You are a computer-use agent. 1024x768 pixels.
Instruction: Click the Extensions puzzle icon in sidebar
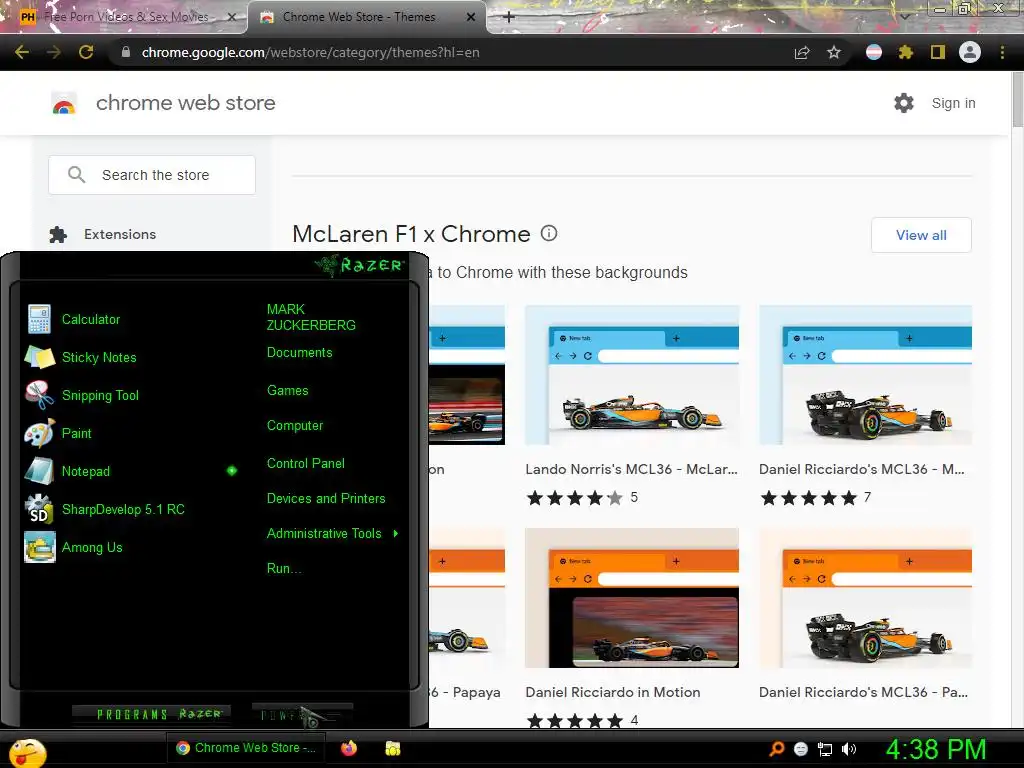(x=58, y=234)
